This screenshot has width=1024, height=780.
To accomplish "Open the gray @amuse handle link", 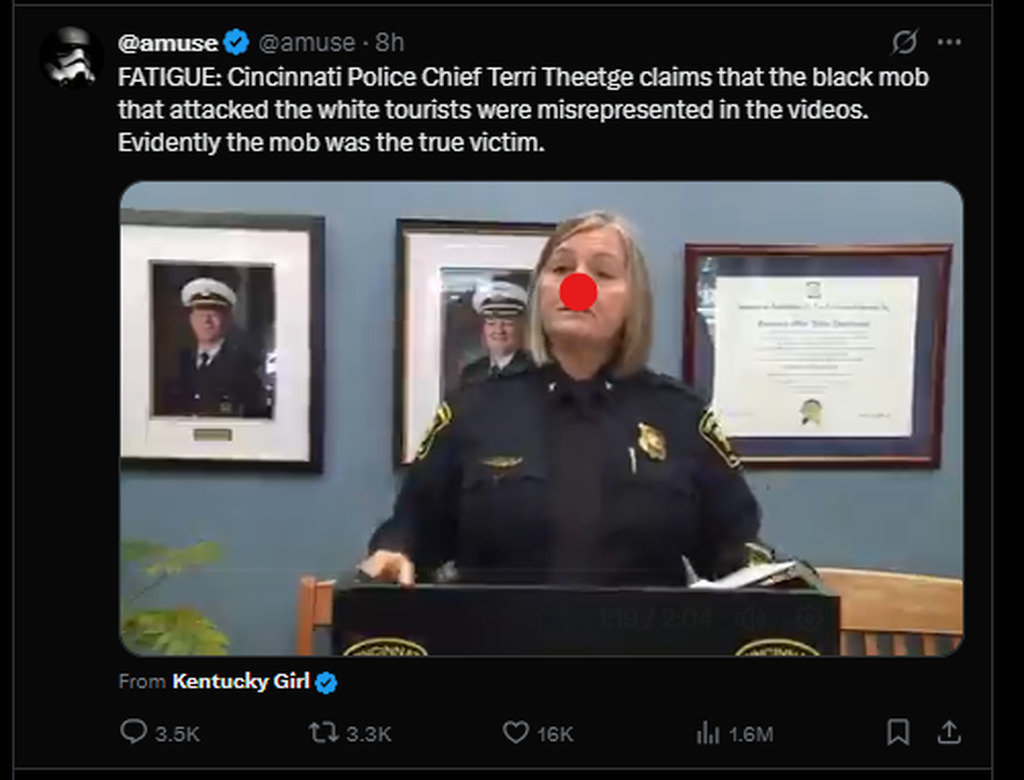I will click(307, 42).
